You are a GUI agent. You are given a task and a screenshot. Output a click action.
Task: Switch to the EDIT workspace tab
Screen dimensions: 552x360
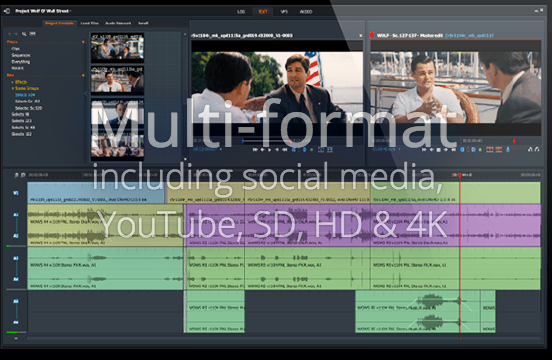click(263, 12)
